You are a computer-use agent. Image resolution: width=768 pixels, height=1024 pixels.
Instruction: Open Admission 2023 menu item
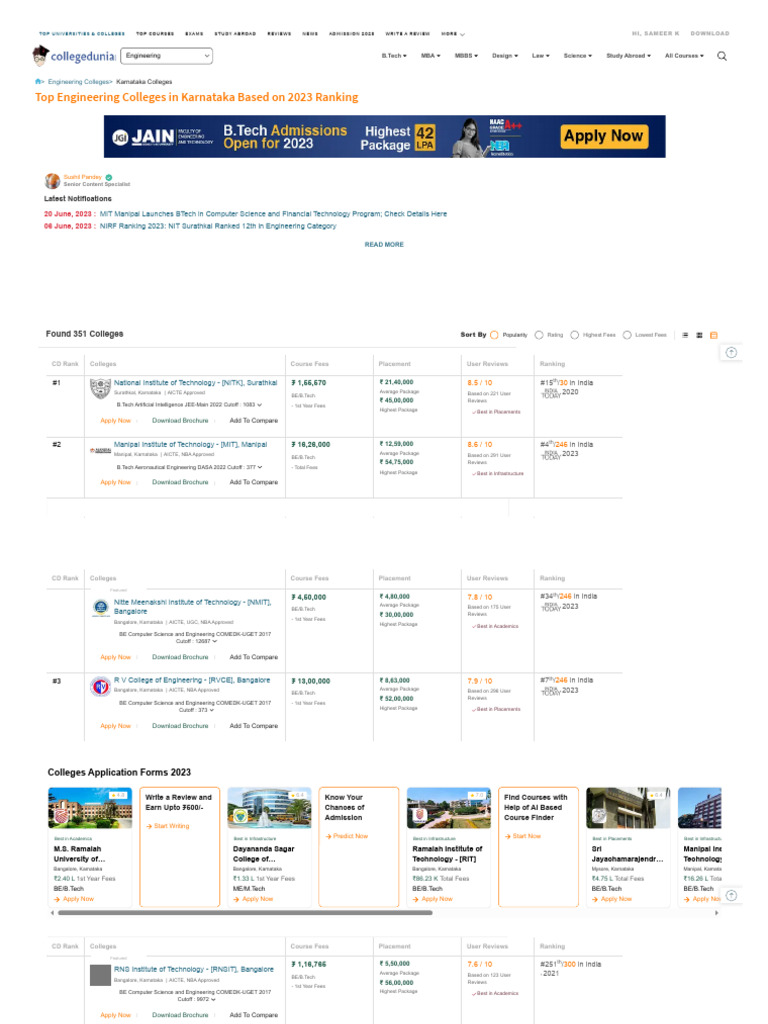[351, 33]
